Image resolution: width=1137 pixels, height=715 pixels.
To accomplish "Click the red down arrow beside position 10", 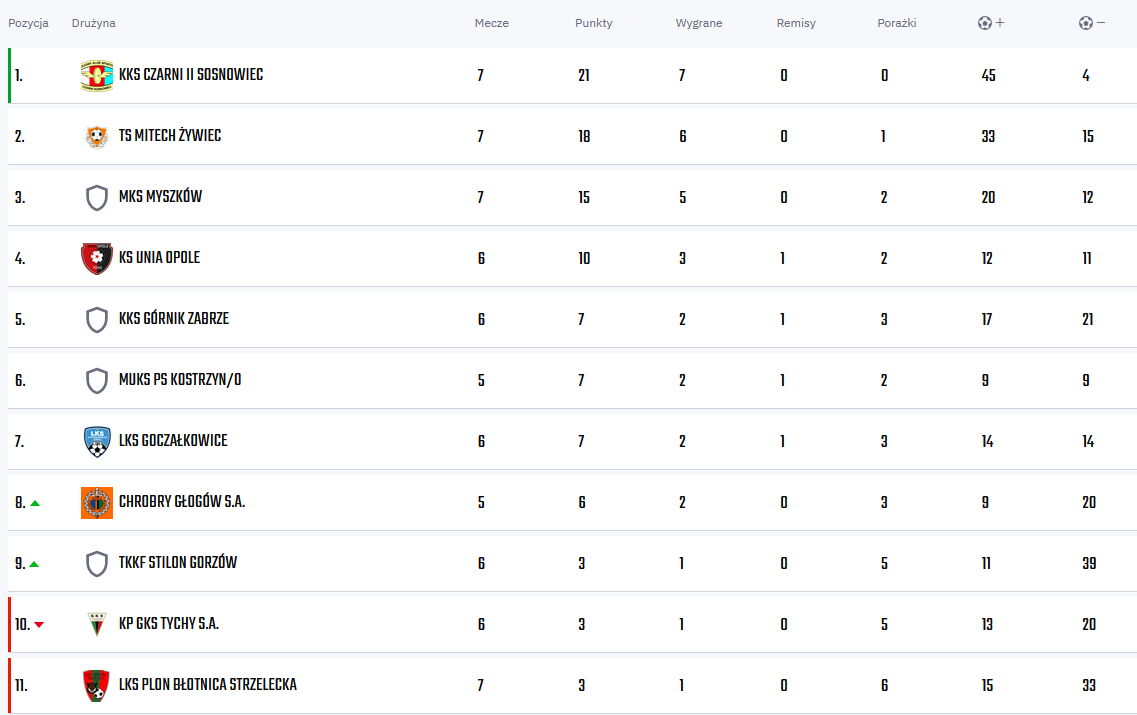I will [x=39, y=625].
